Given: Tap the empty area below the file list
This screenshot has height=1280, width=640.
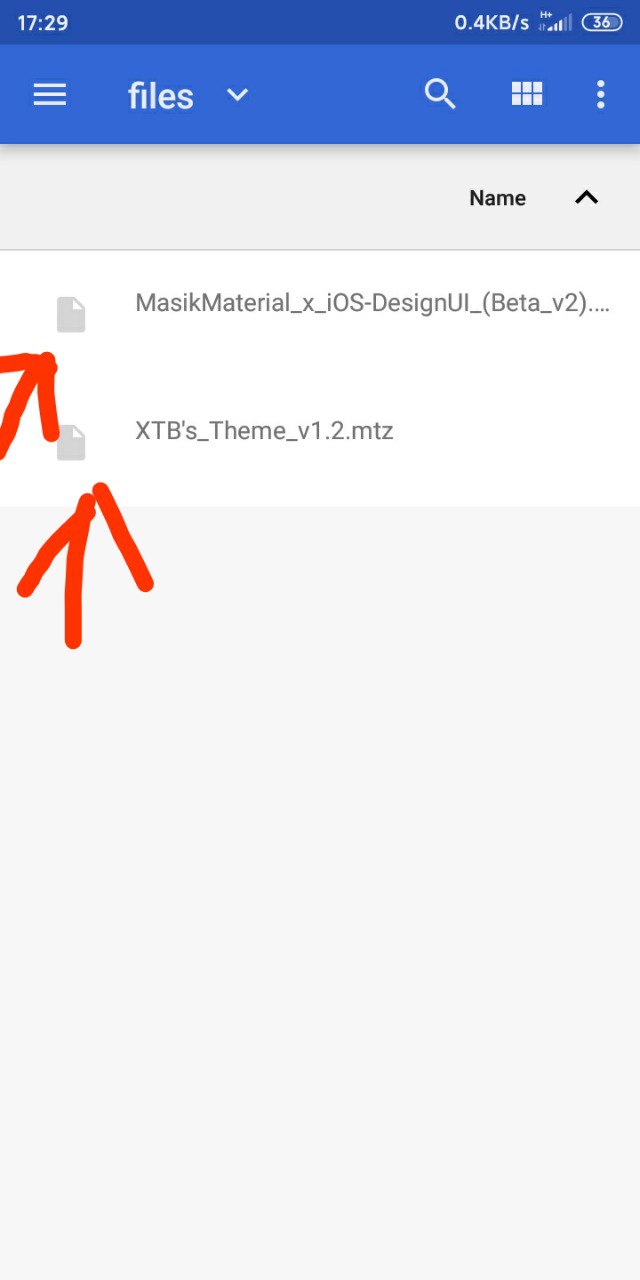Looking at the screenshot, I should coord(320,890).
